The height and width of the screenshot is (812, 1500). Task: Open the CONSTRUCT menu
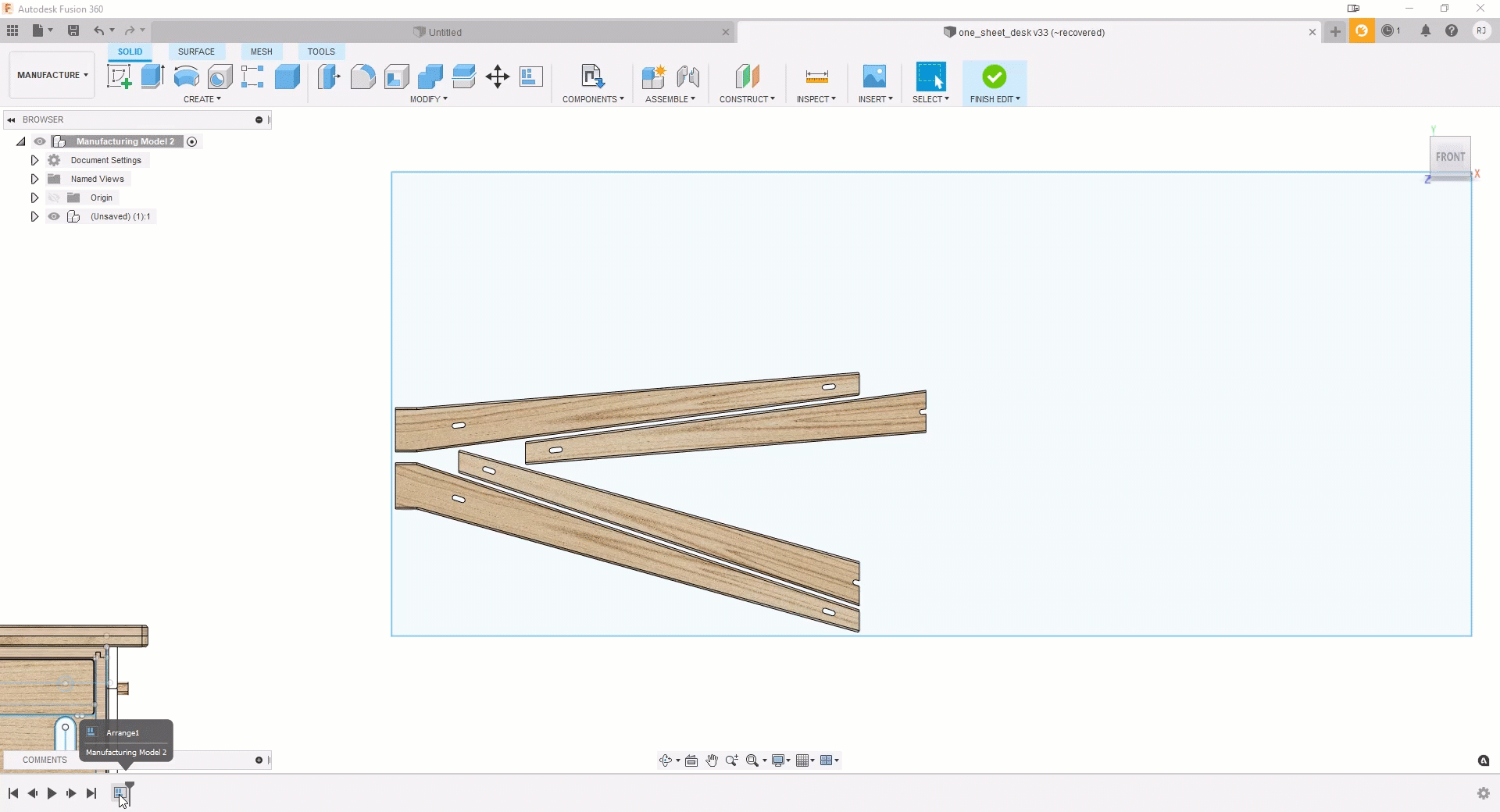click(x=746, y=99)
